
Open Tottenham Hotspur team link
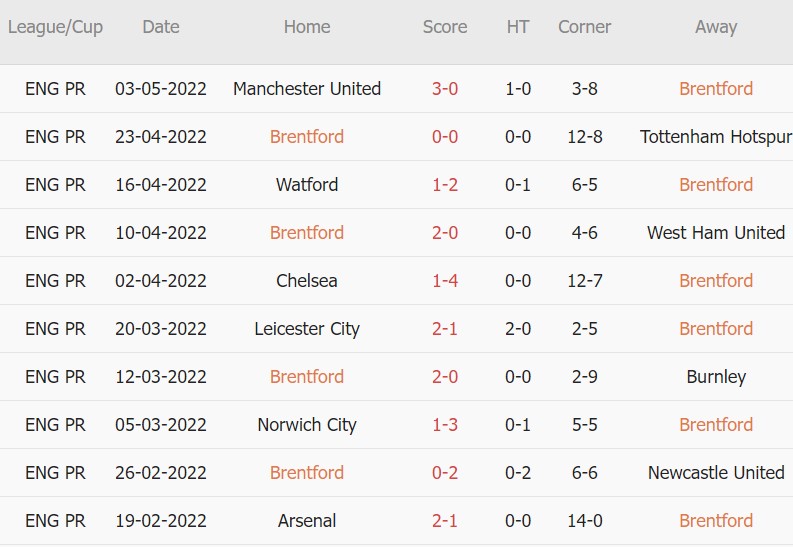click(x=715, y=137)
